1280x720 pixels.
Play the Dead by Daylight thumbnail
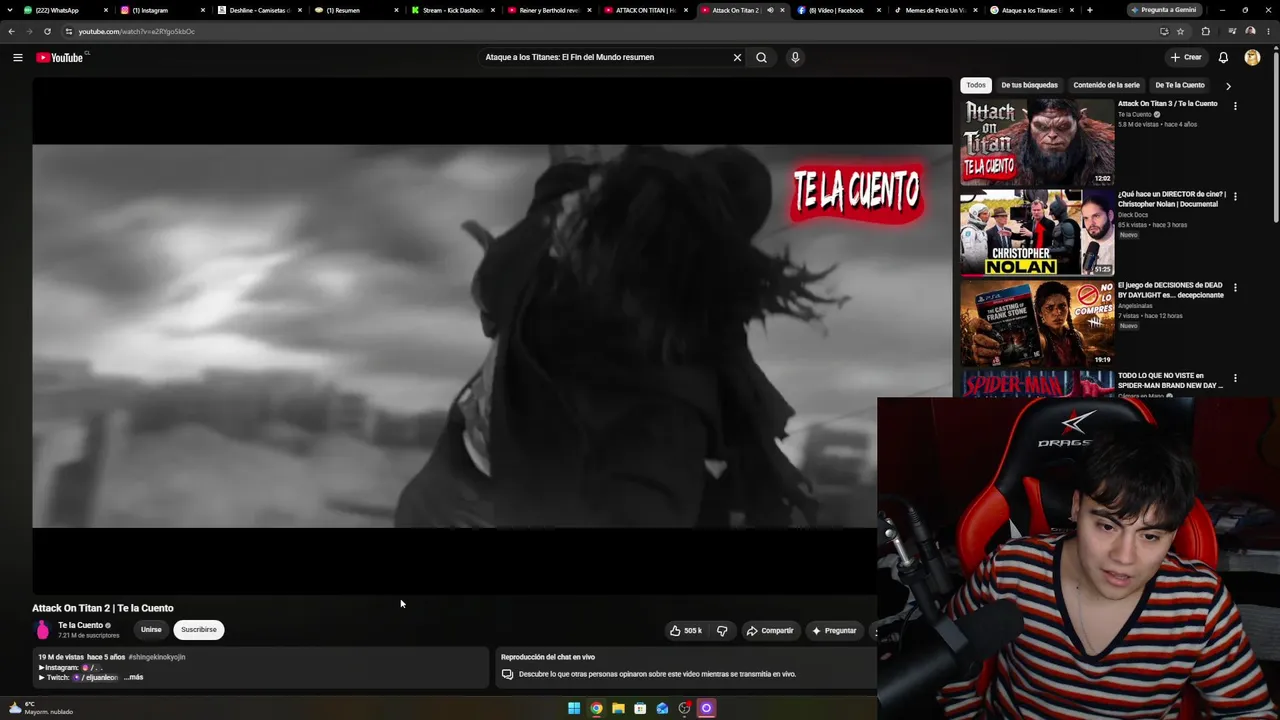1037,323
